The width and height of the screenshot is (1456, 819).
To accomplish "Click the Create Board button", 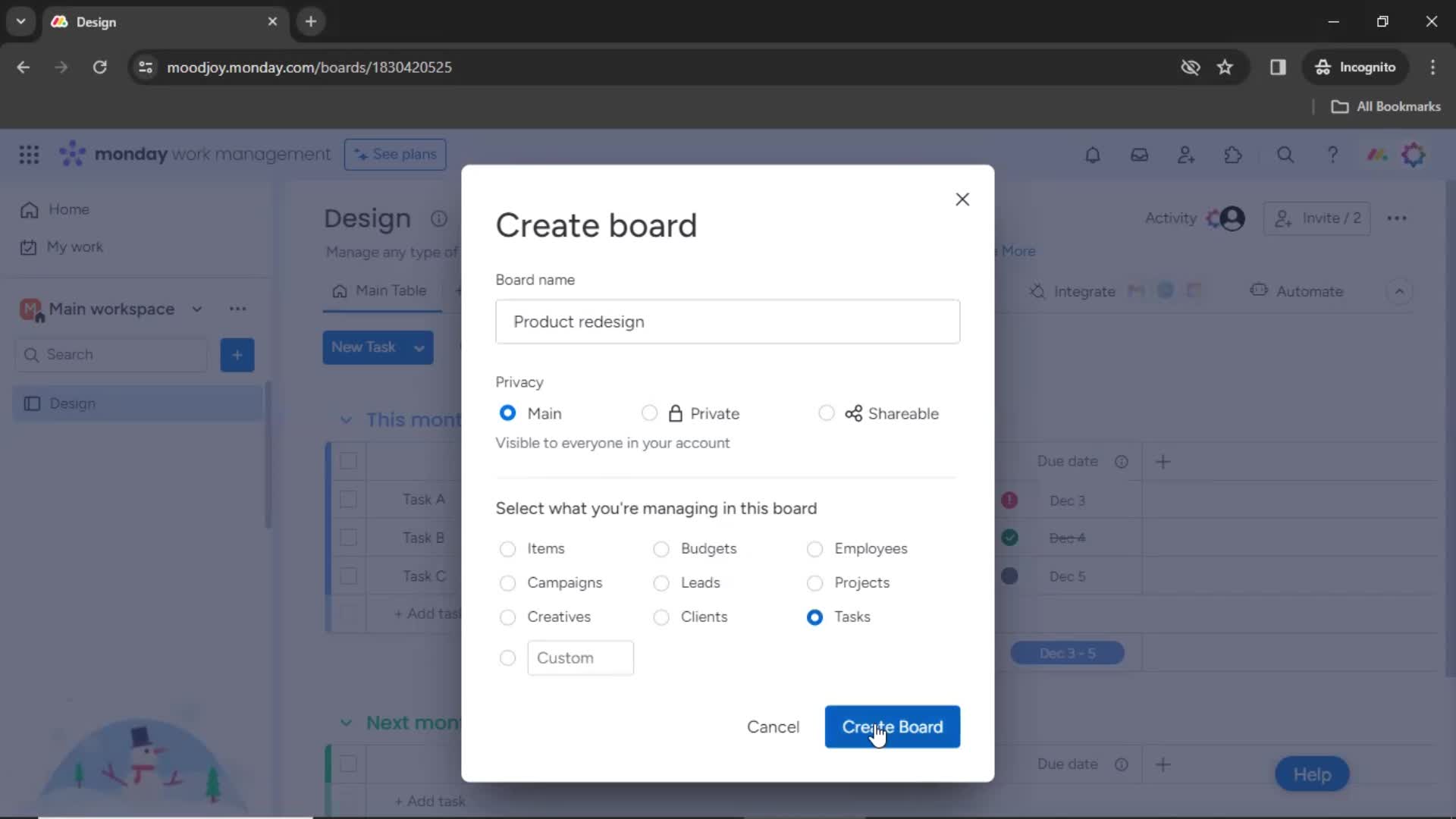I will pos(892,727).
